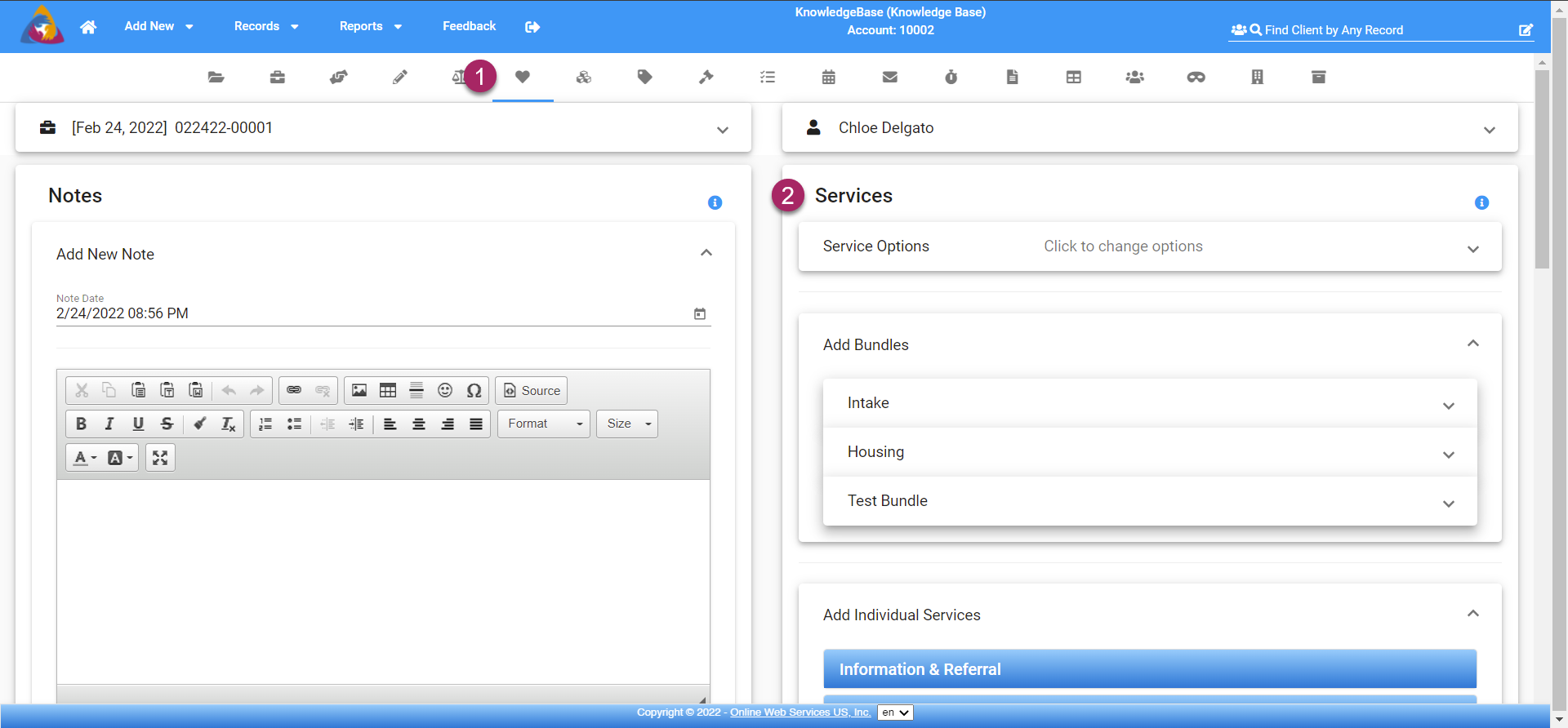Screen dimensions: 1568x728
Task: Click the tag icon in record toolbar
Action: [x=645, y=77]
